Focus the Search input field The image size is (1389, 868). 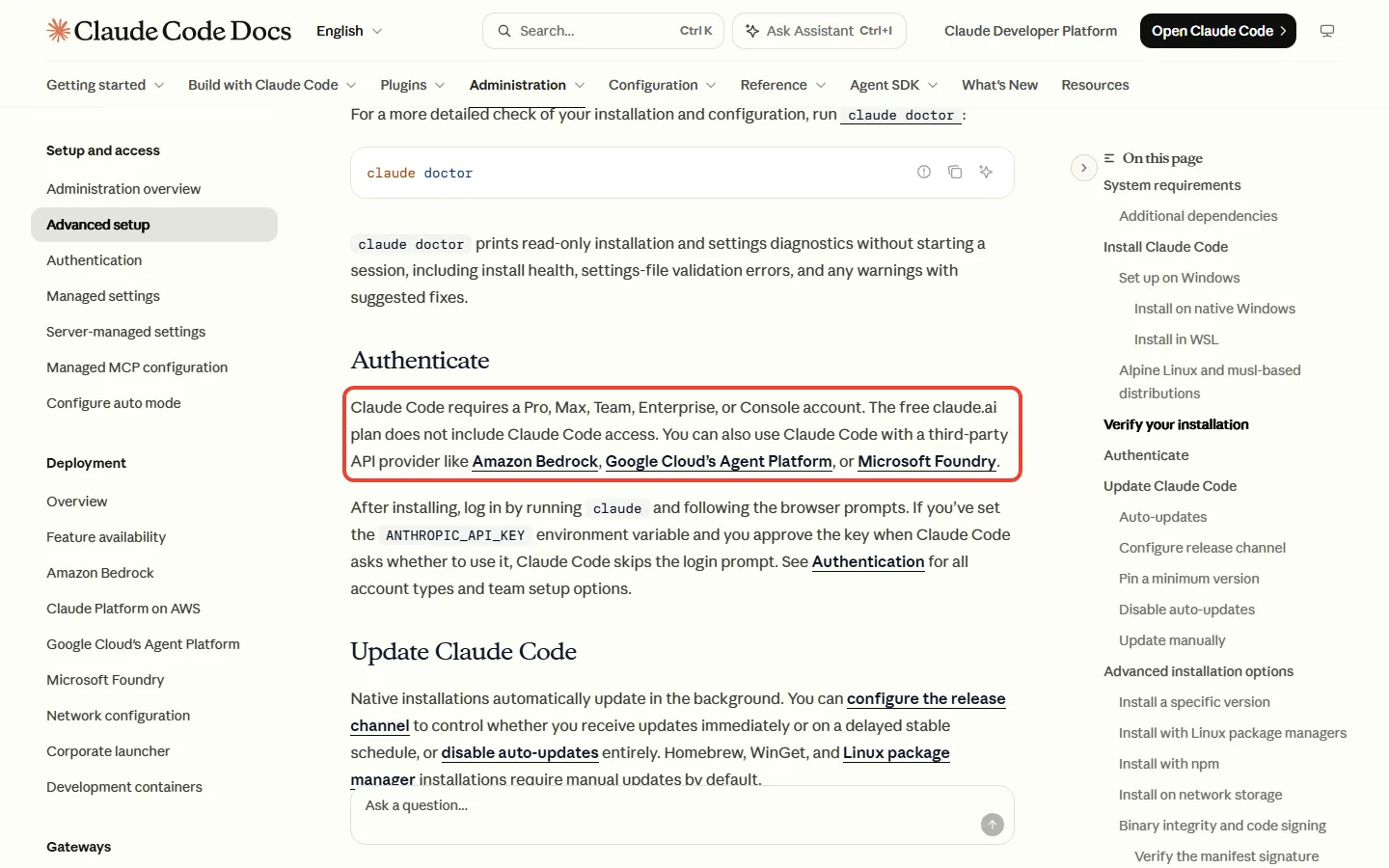tap(603, 31)
